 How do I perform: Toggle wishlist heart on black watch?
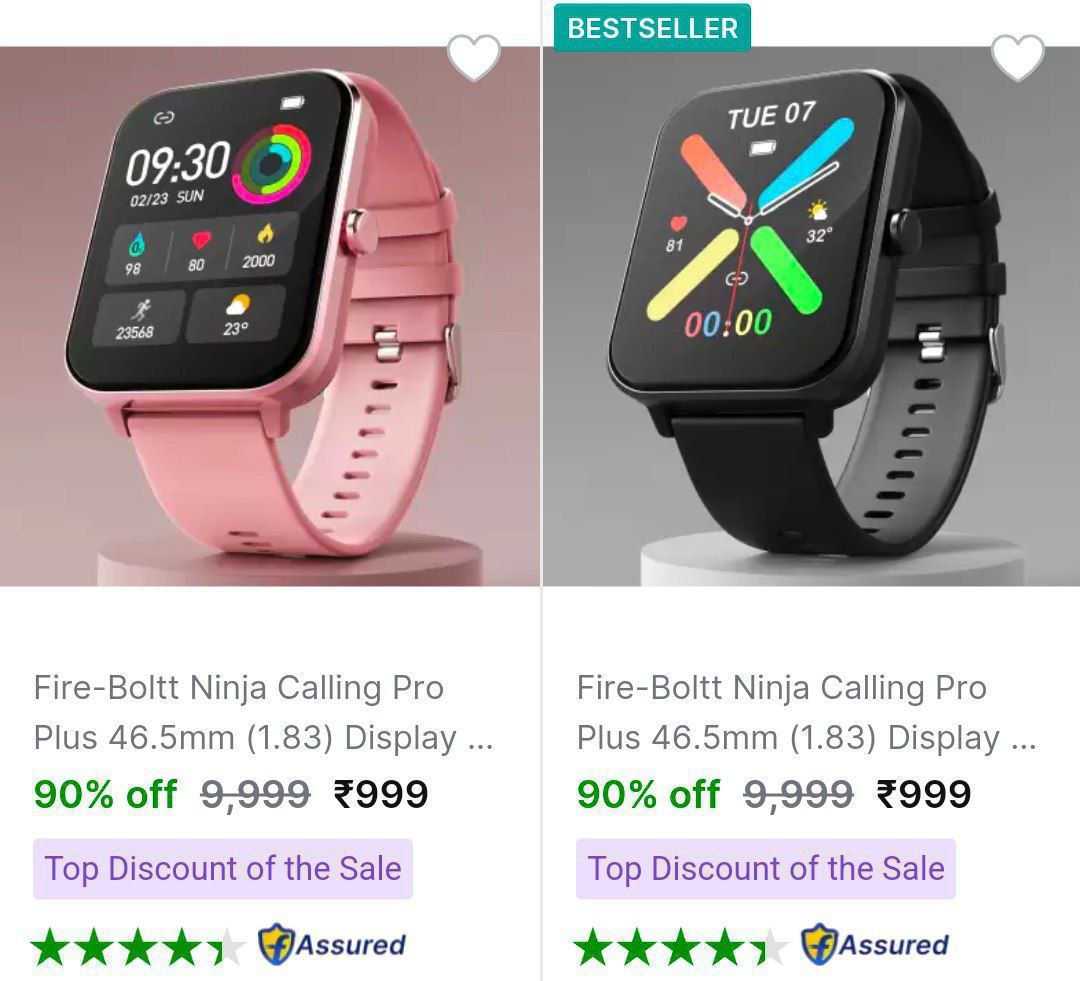1017,58
